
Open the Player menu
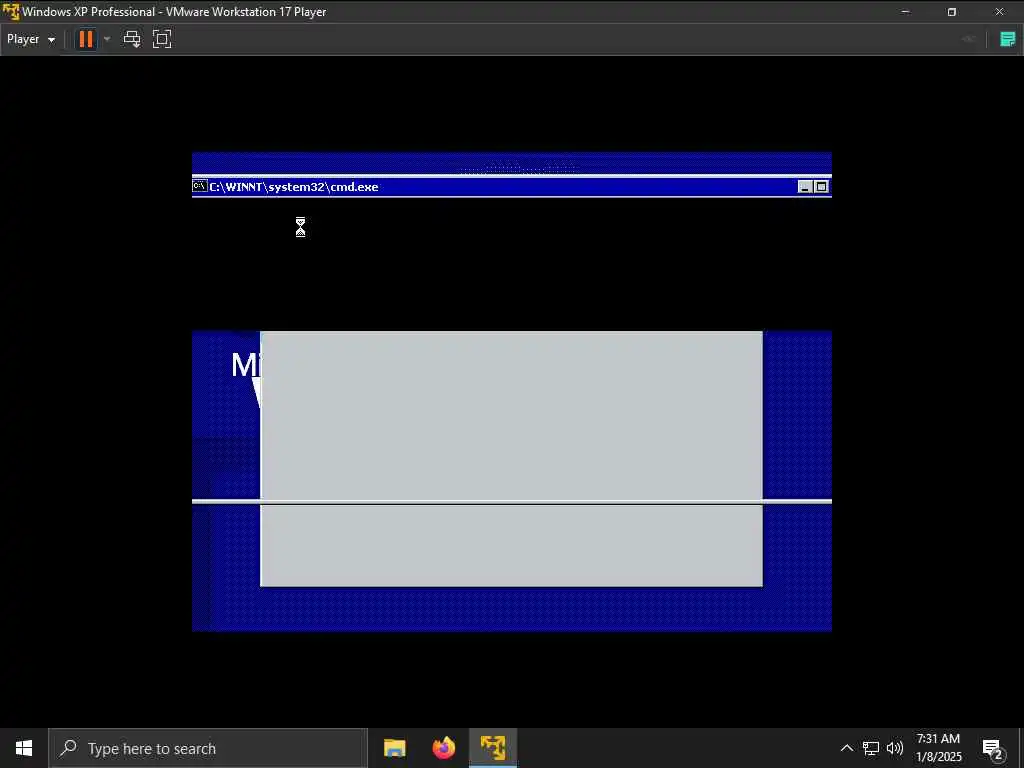30,39
